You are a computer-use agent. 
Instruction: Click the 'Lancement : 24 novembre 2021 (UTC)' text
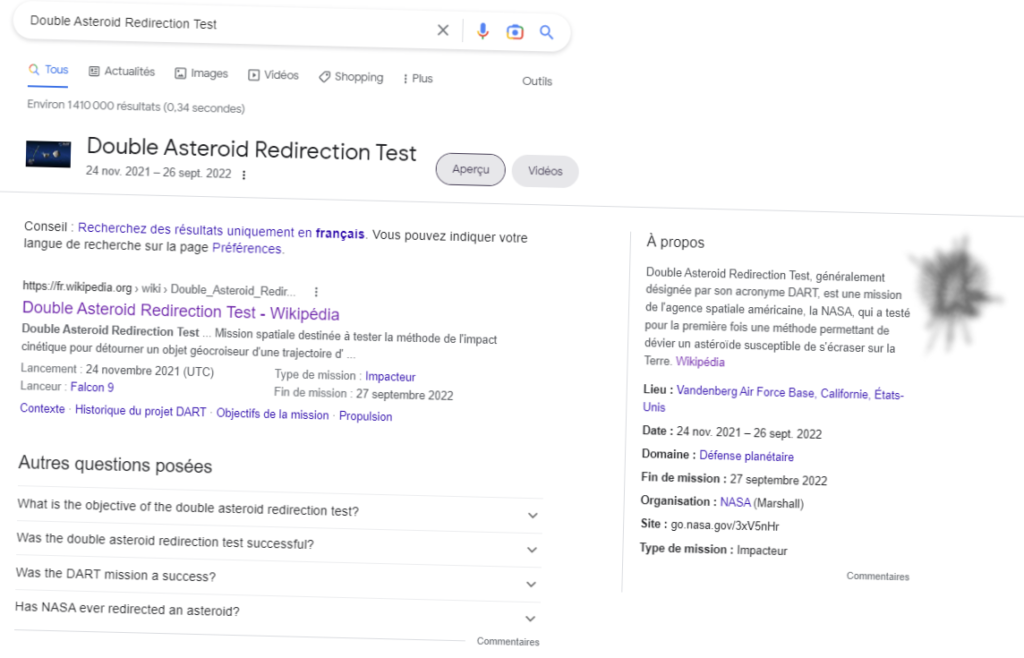coord(117,370)
